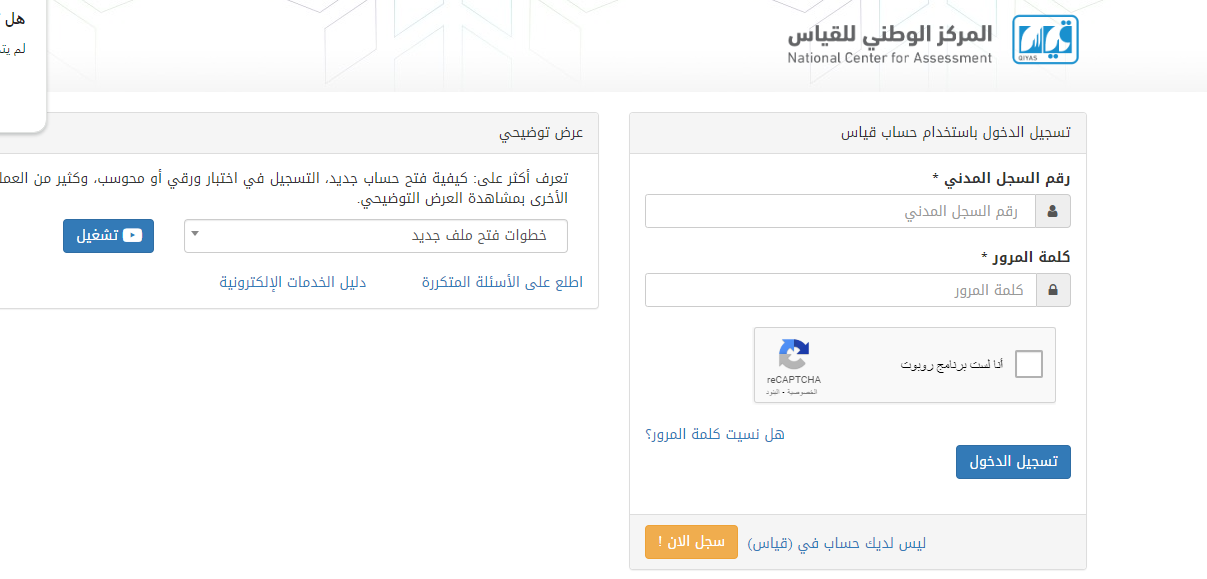Open هل نسيت كلمة المرور link
Screen dimensions: 1207x579
pyautogui.click(x=715, y=434)
